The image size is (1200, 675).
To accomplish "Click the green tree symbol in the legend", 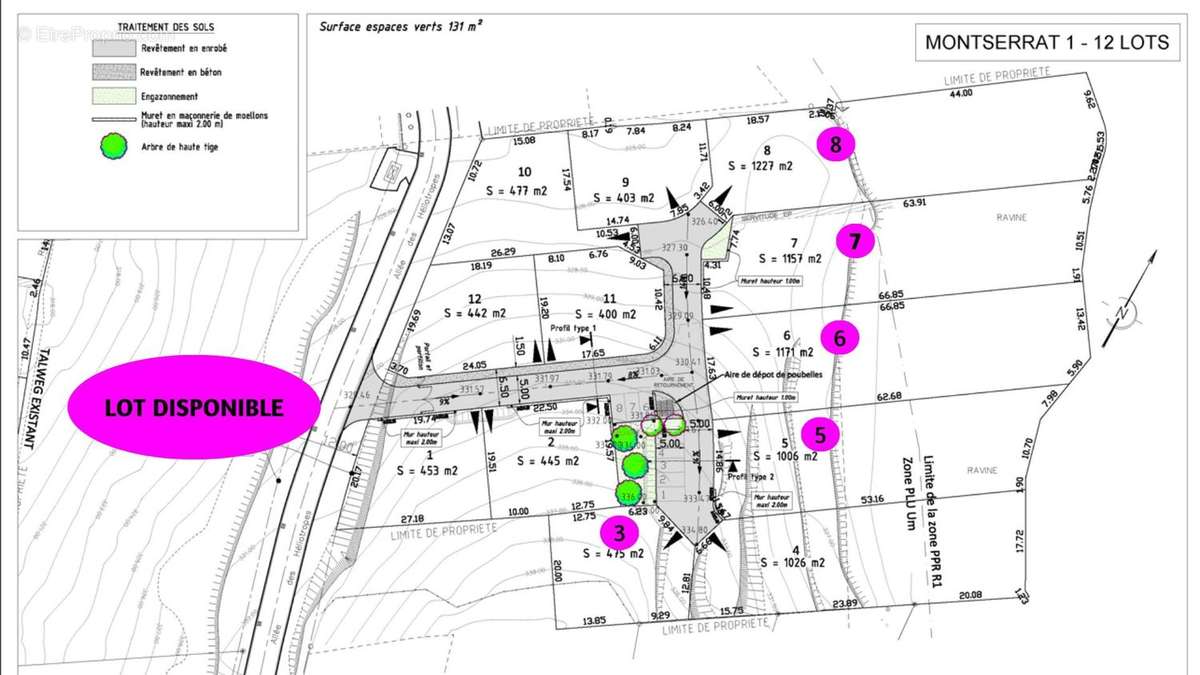I will click(115, 147).
